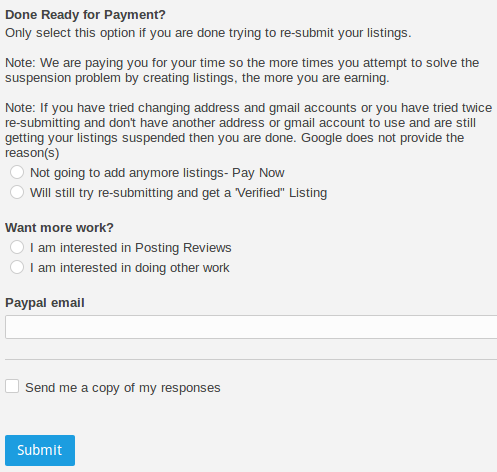The height and width of the screenshot is (472, 497).
Task: Click the blue Submit button
Action: pyautogui.click(x=40, y=450)
